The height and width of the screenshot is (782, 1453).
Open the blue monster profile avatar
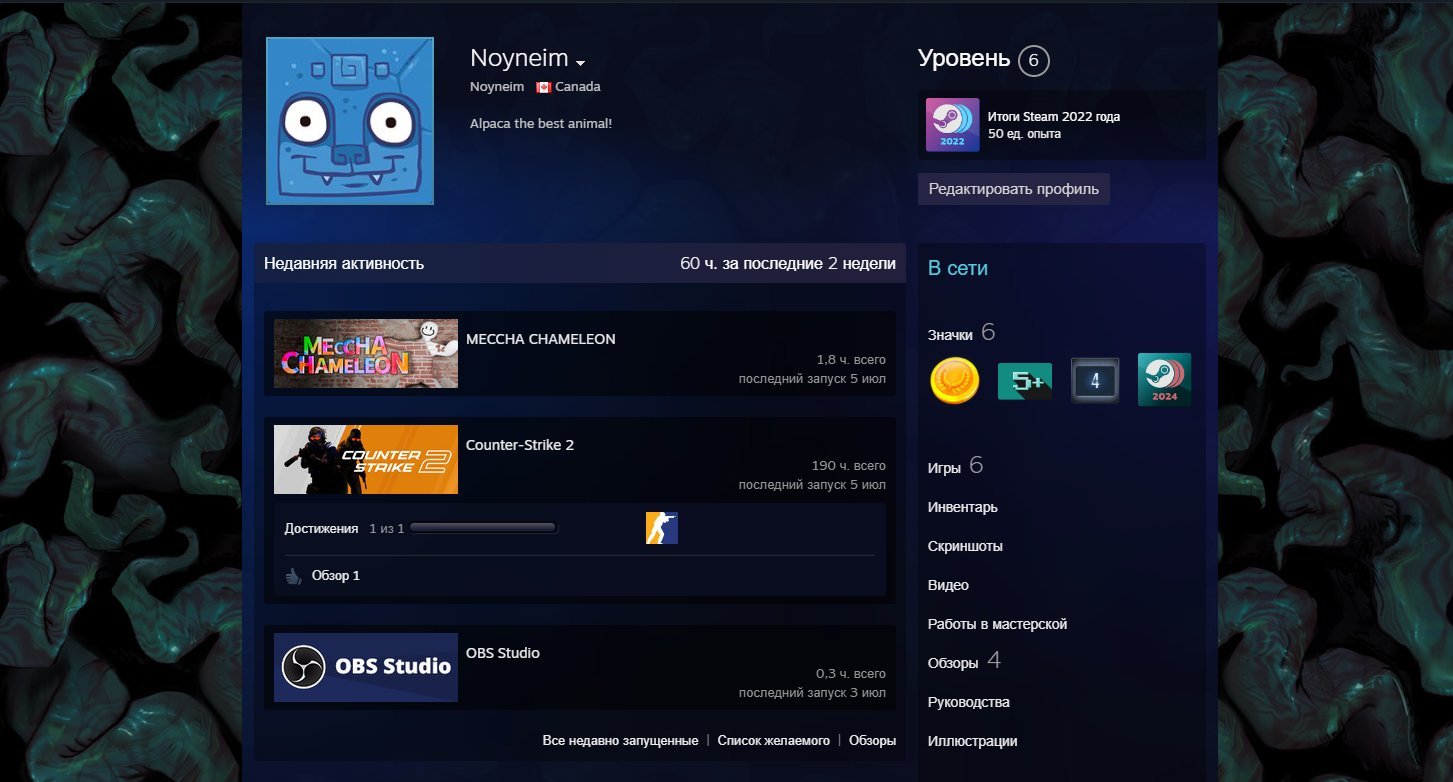[x=350, y=121]
